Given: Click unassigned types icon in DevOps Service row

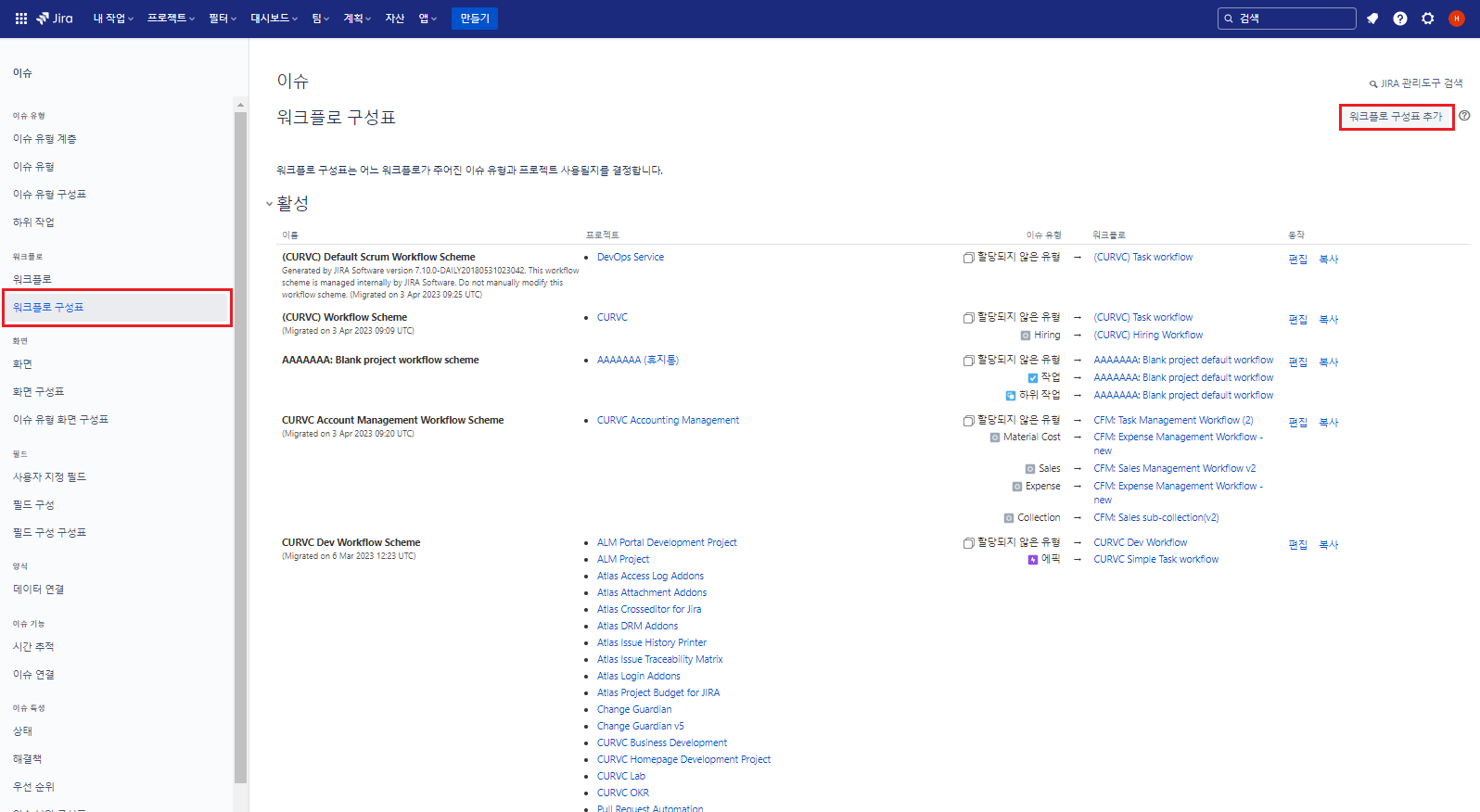Looking at the screenshot, I should pyautogui.click(x=968, y=258).
